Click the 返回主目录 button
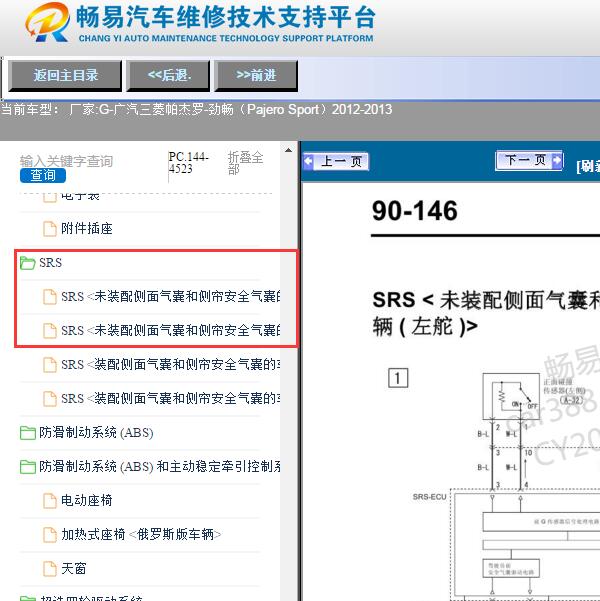The width and height of the screenshot is (600, 601). 65,76
